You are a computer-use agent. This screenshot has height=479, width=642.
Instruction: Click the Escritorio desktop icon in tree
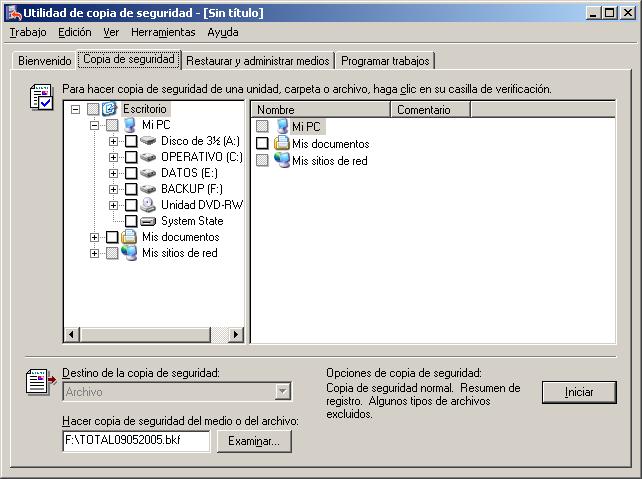[x=110, y=109]
